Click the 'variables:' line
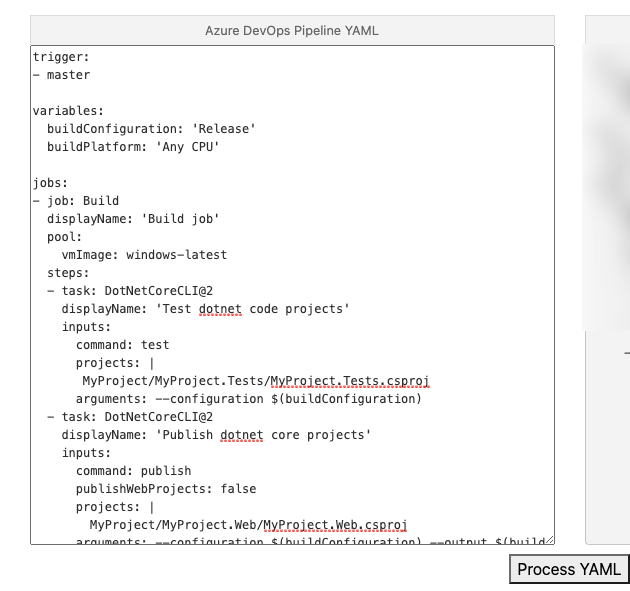This screenshot has height=591, width=630. 68,111
